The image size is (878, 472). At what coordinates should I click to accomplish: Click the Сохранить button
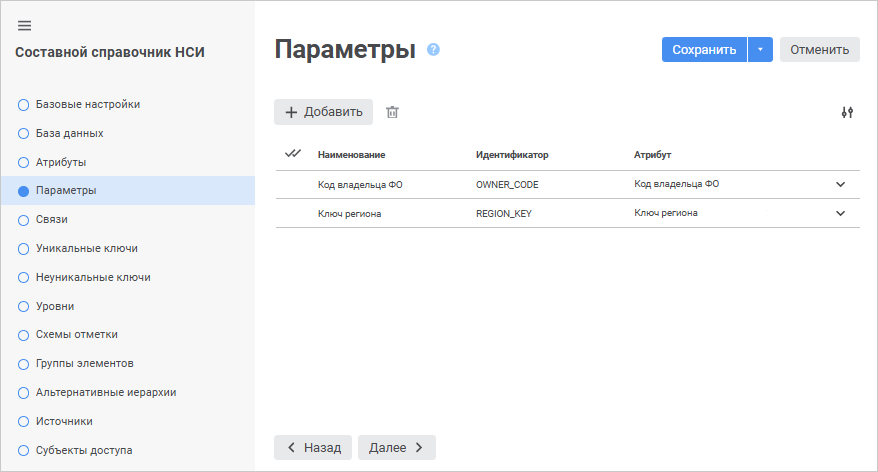coord(704,50)
